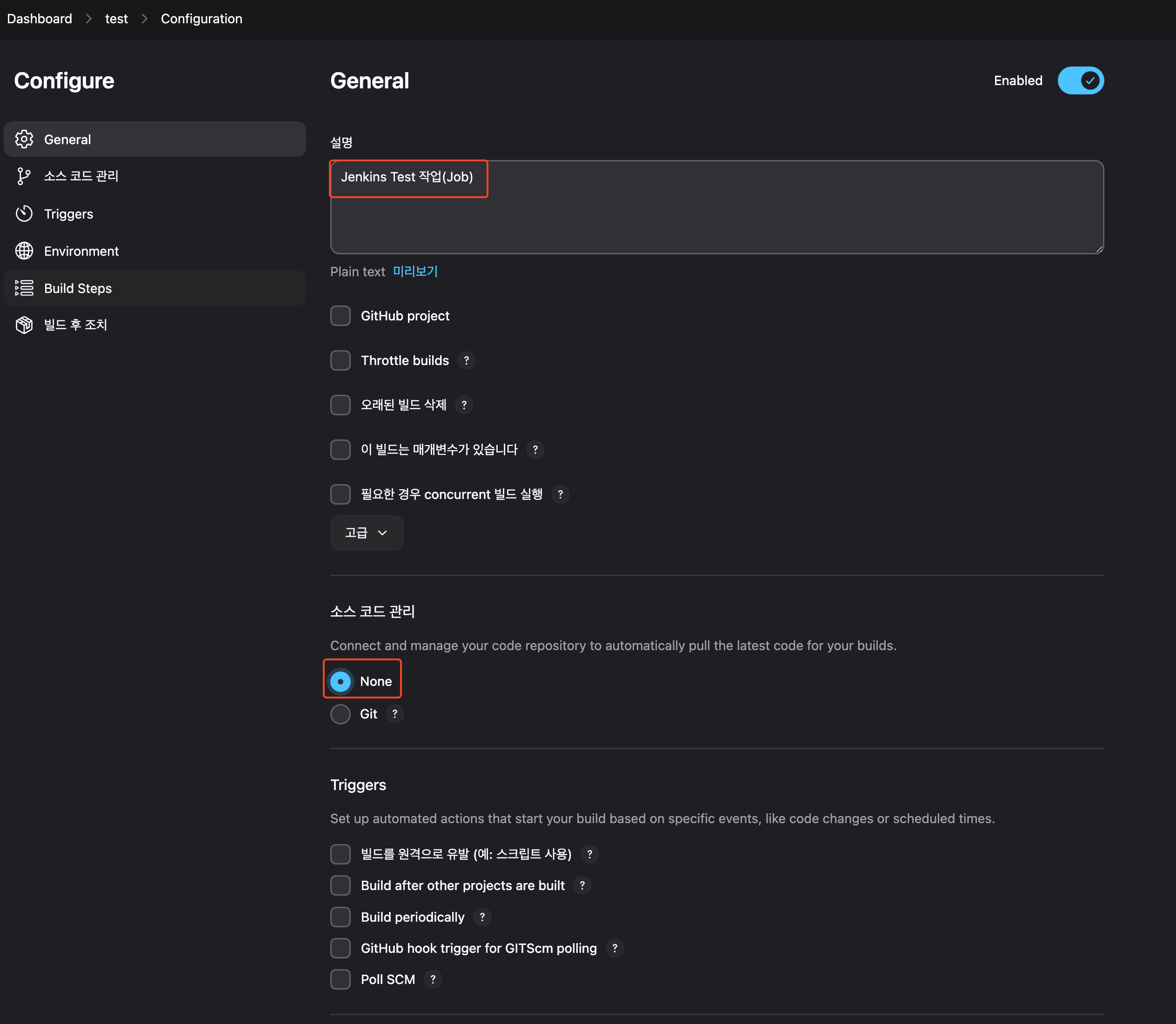Select the Git radio button
The width and height of the screenshot is (1176, 1024).
point(340,714)
